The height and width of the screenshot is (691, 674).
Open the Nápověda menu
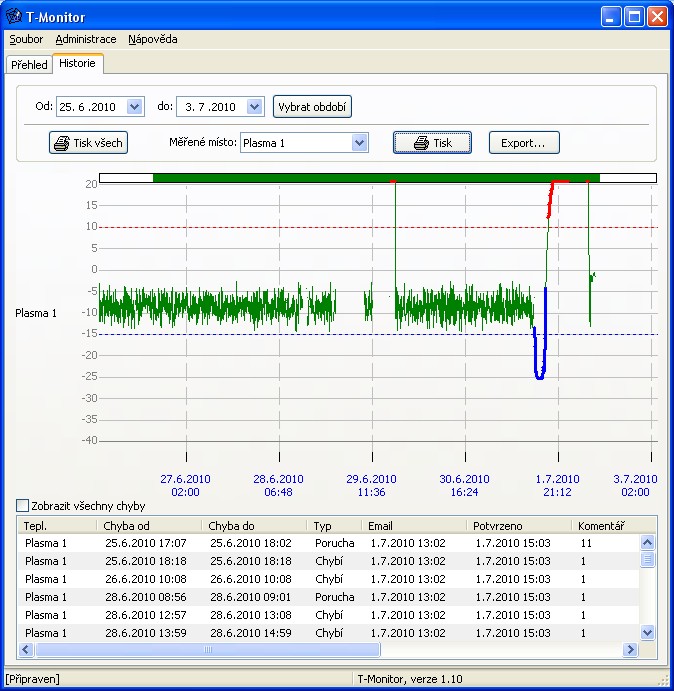point(153,39)
